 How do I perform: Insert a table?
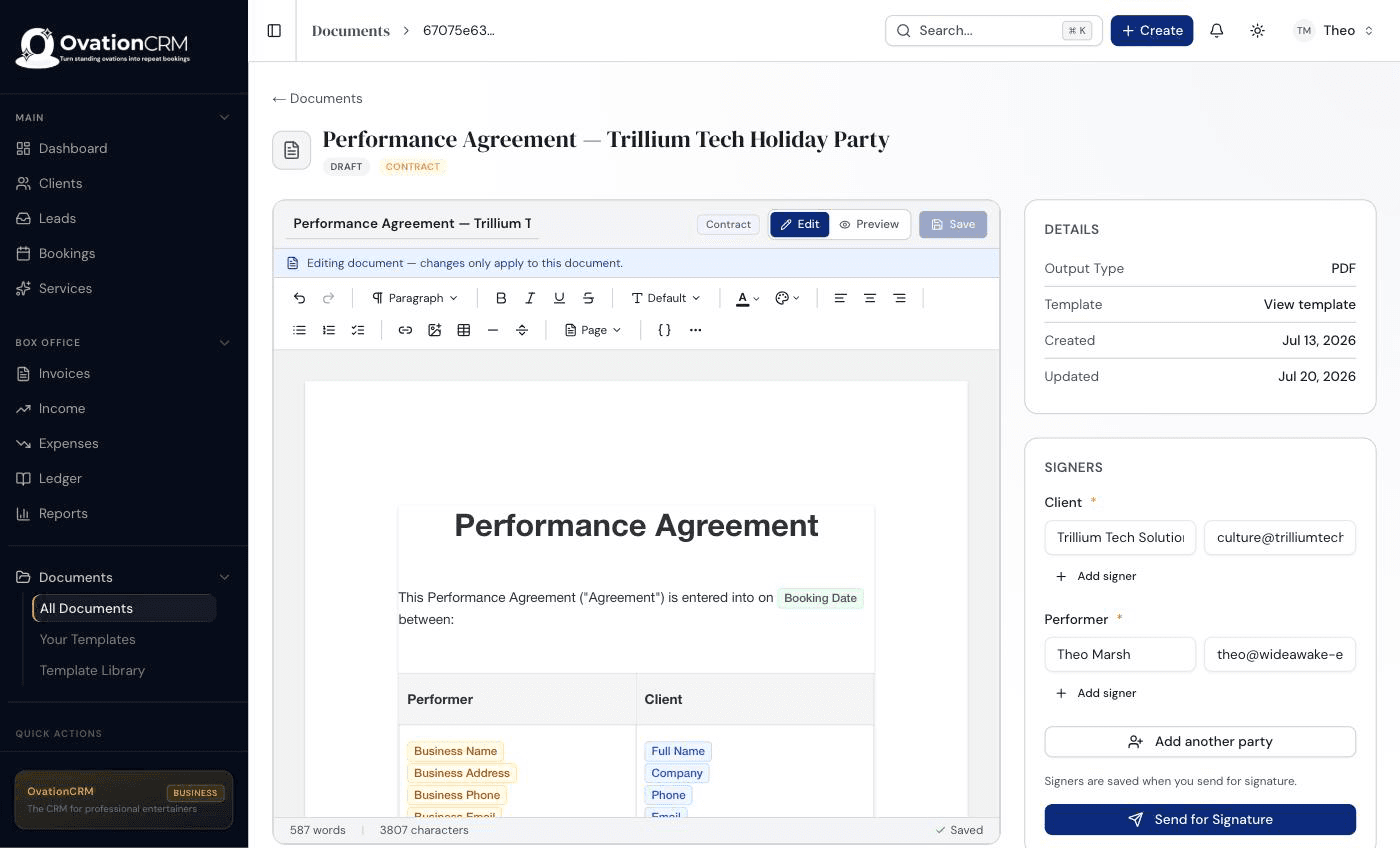pyautogui.click(x=464, y=330)
